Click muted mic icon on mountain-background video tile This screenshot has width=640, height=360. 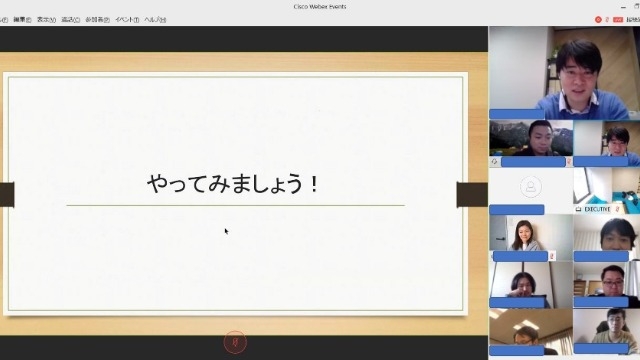[x=569, y=162]
